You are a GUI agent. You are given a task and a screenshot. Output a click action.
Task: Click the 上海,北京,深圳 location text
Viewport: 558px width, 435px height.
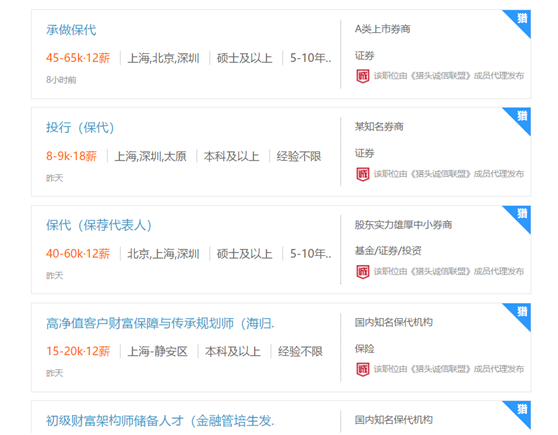163,58
